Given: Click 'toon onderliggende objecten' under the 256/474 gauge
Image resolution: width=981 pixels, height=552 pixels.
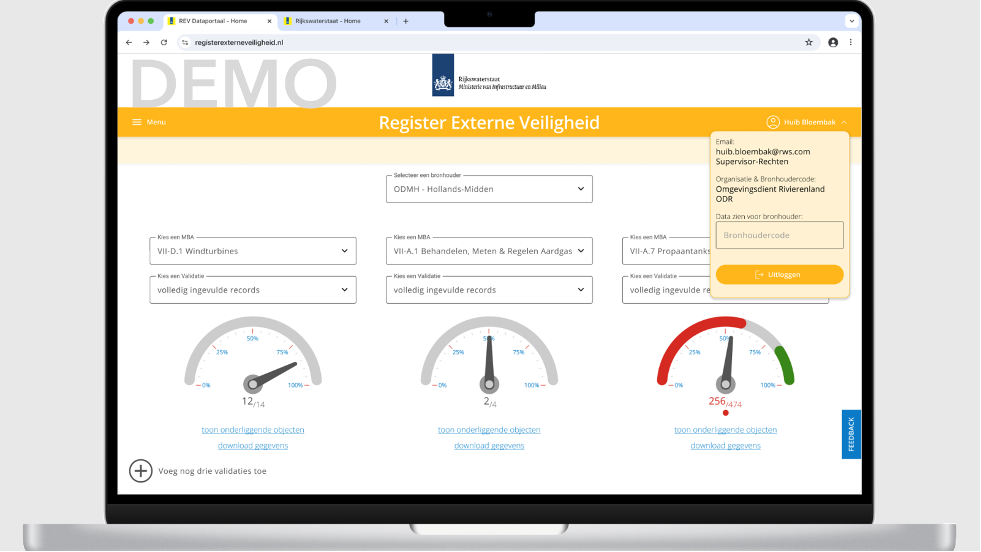Looking at the screenshot, I should coord(726,430).
